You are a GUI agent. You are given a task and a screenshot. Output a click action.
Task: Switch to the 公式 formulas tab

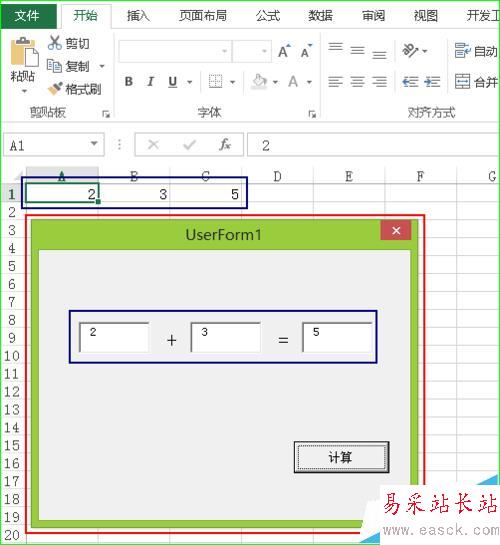click(x=268, y=16)
